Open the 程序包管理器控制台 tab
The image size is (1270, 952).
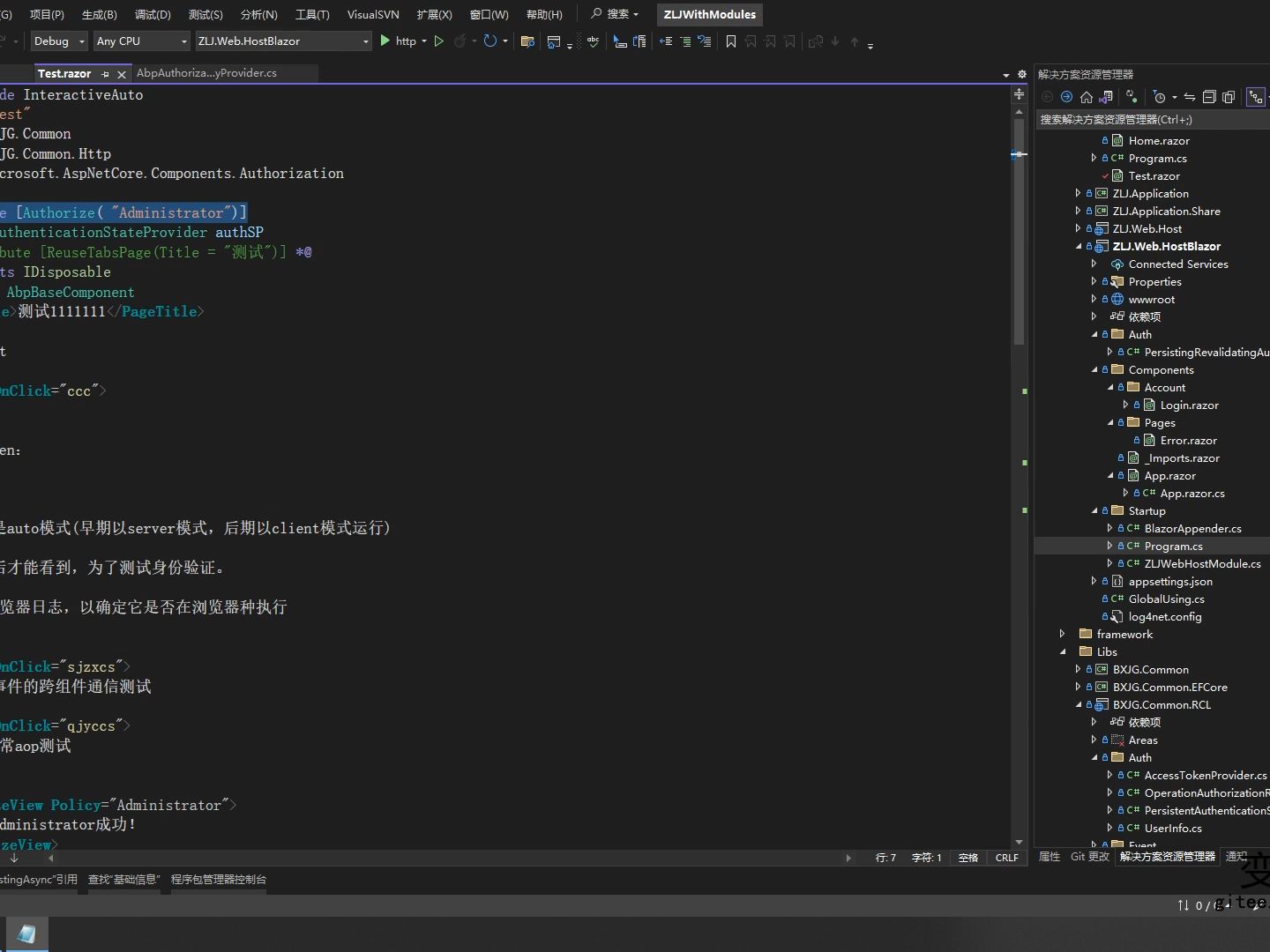tap(219, 880)
